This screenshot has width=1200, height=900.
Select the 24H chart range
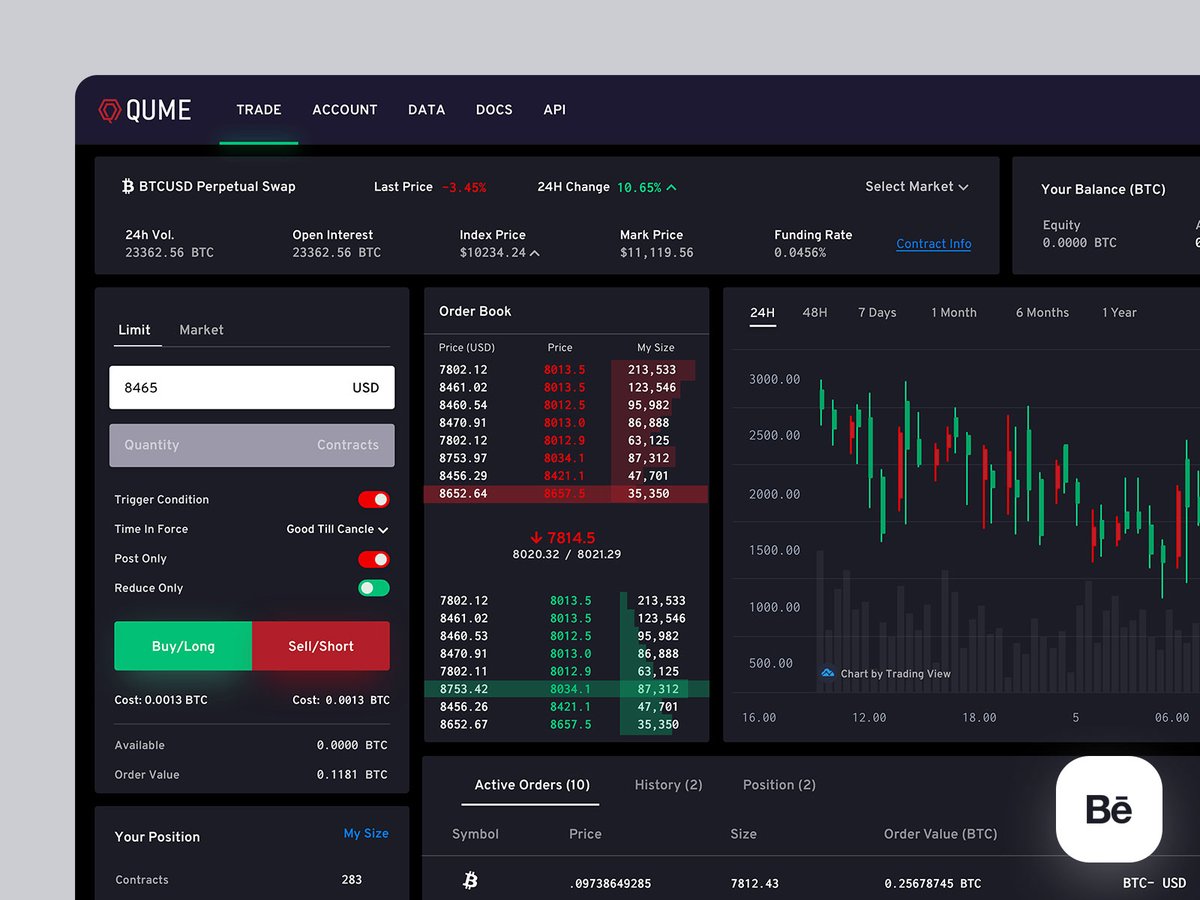point(763,313)
